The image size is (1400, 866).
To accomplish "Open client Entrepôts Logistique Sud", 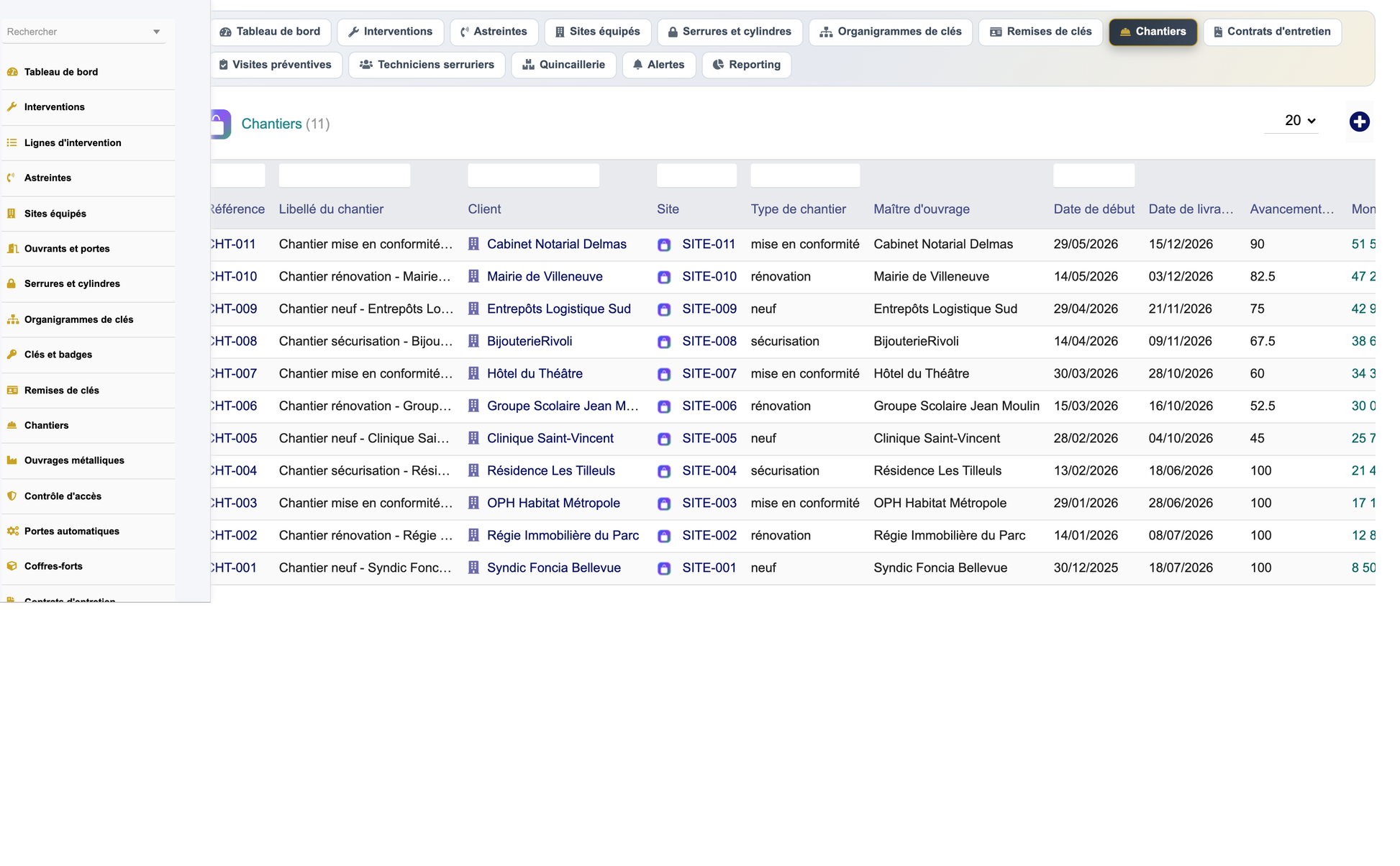I will click(x=559, y=309).
